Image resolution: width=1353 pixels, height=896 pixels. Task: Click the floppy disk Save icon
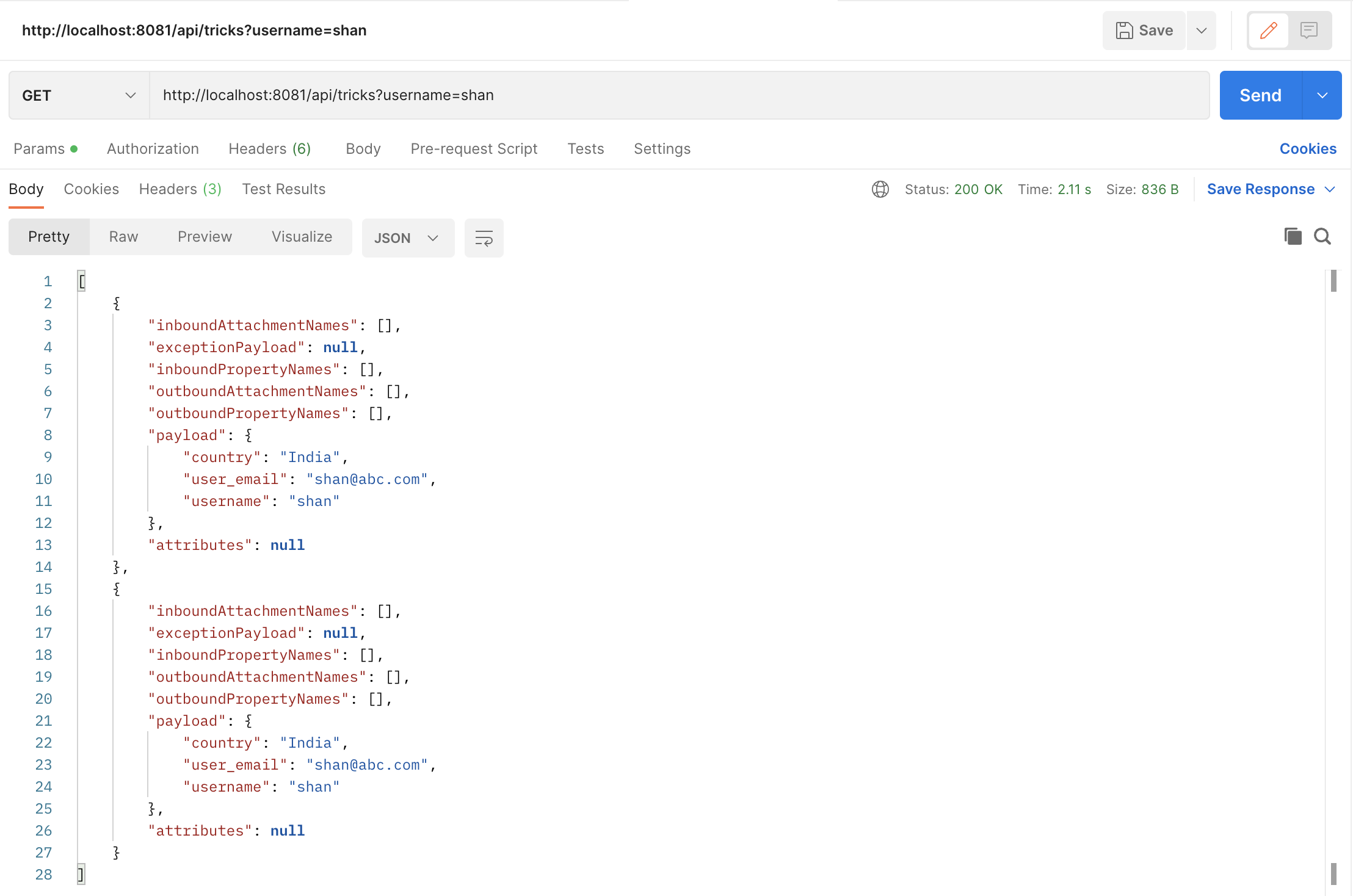point(1124,31)
